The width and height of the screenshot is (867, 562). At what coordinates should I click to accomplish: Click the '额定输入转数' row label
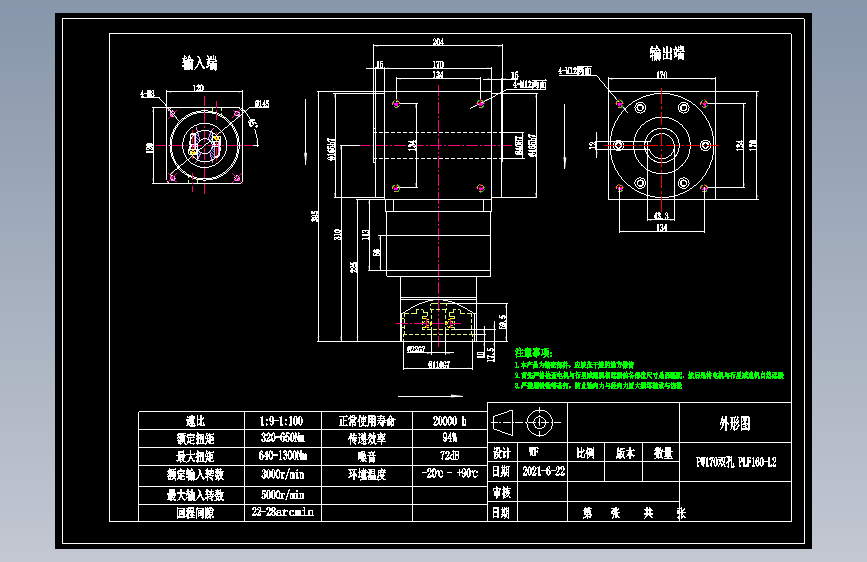click(195, 475)
